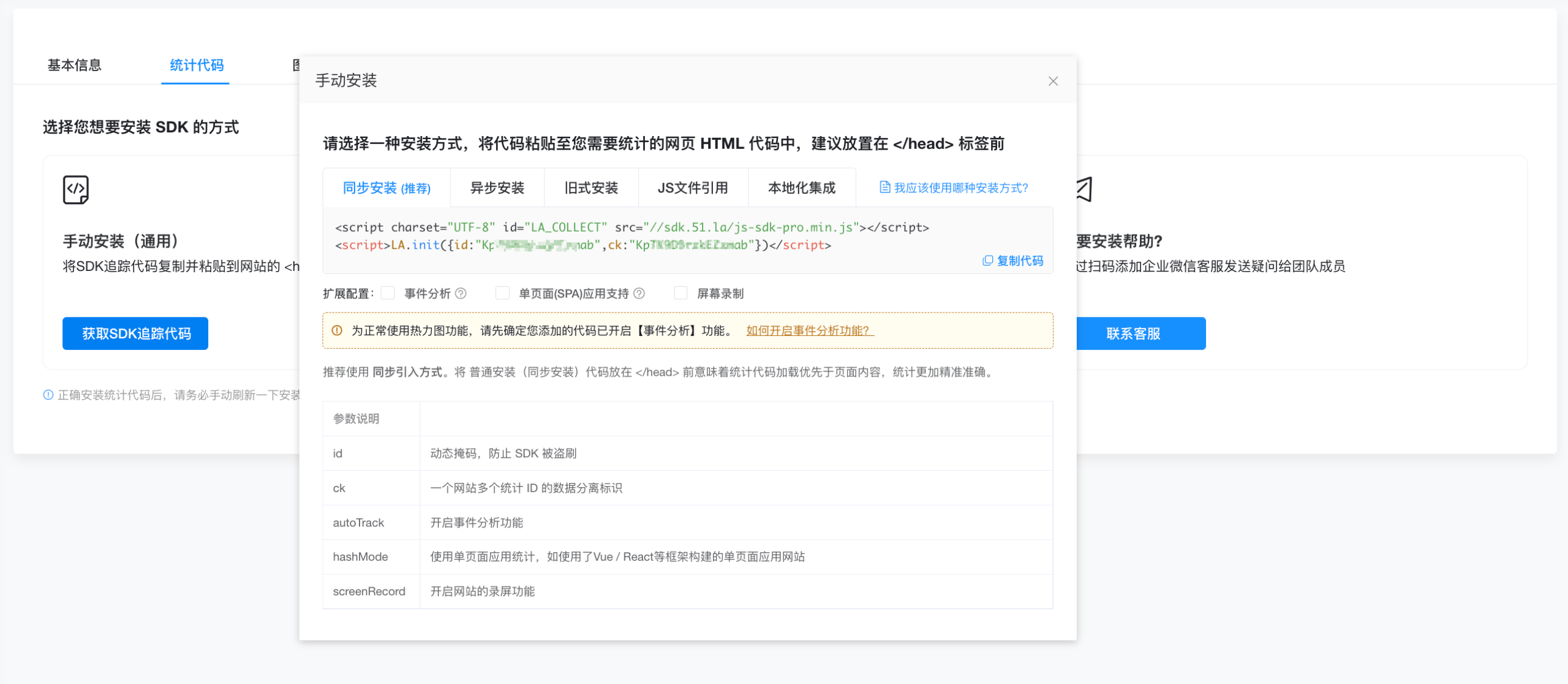Click the copy icon beside 复制代码
1568x684 pixels.
point(987,261)
